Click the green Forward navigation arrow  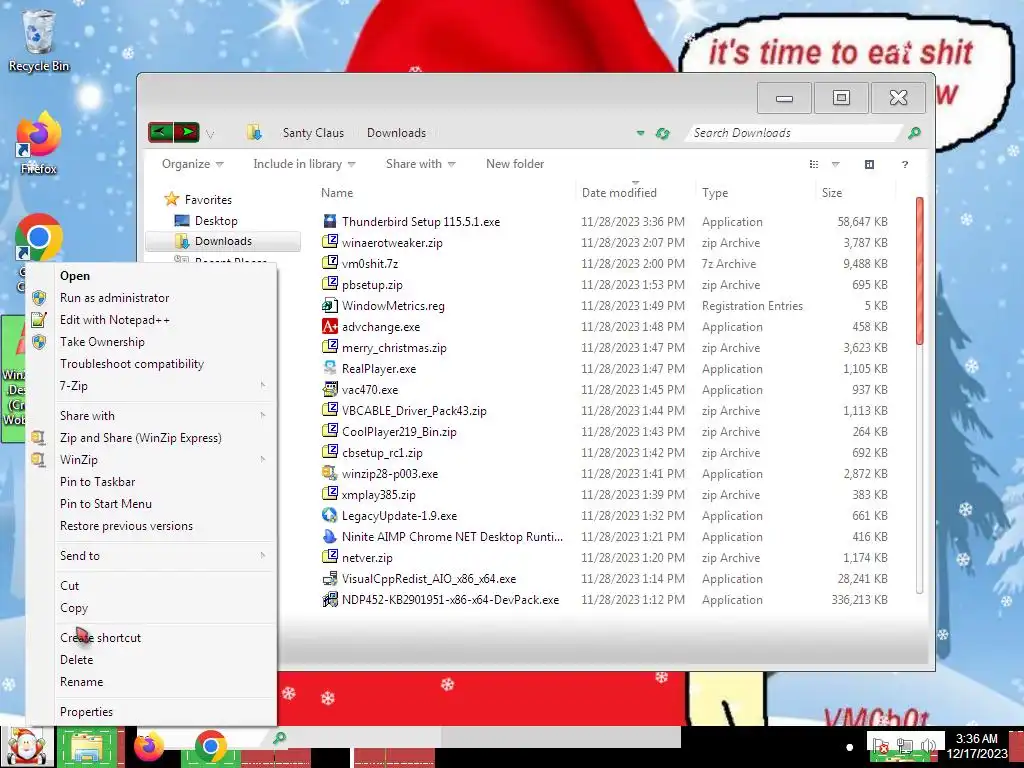(x=186, y=133)
